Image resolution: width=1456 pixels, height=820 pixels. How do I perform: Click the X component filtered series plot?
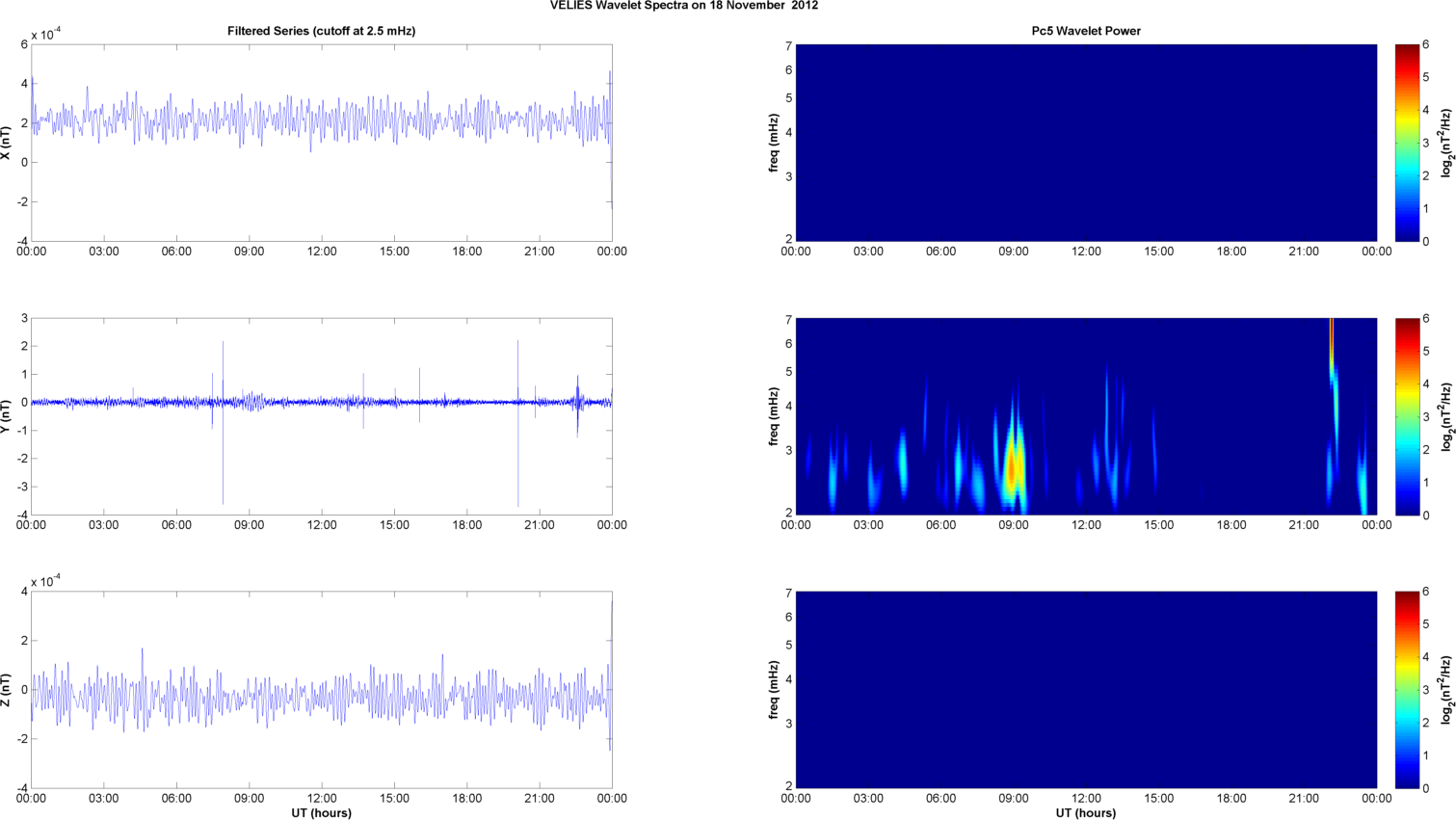tap(322, 143)
